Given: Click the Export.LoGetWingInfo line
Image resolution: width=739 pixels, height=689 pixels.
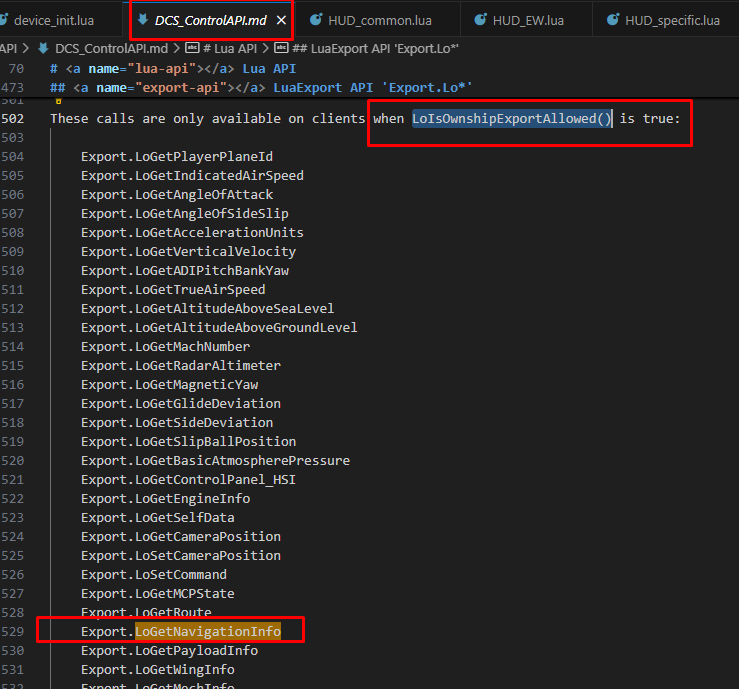Looking at the screenshot, I should pos(158,670).
